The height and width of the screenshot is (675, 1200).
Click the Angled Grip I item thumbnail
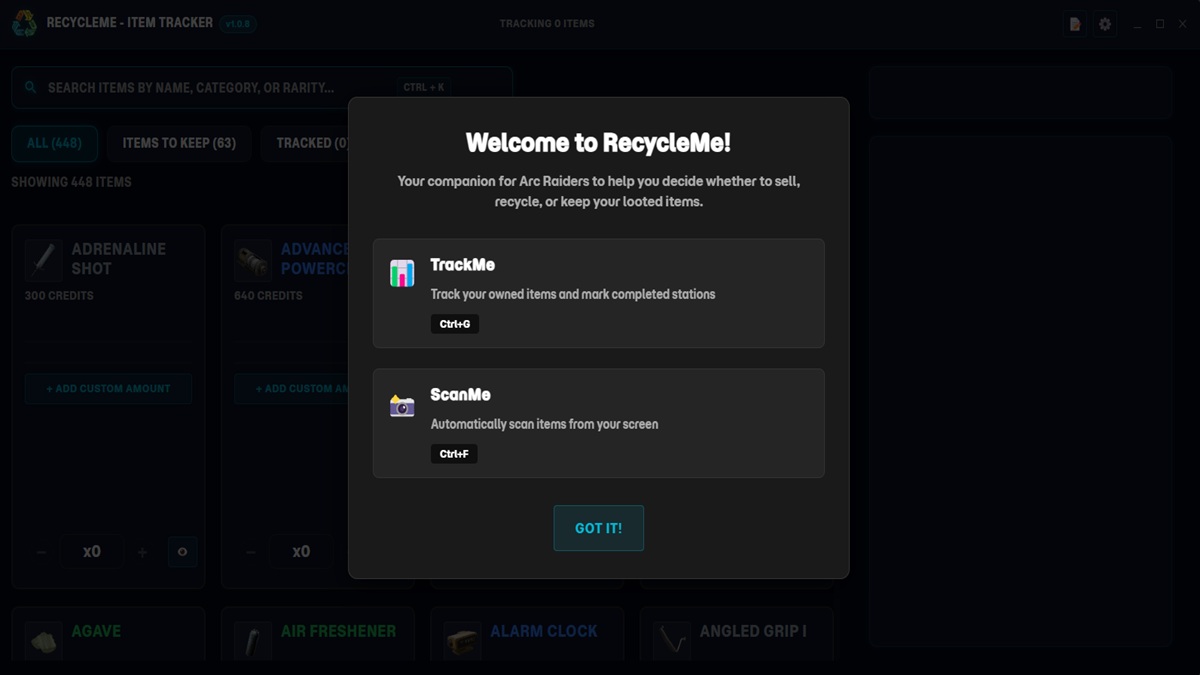tap(671, 640)
